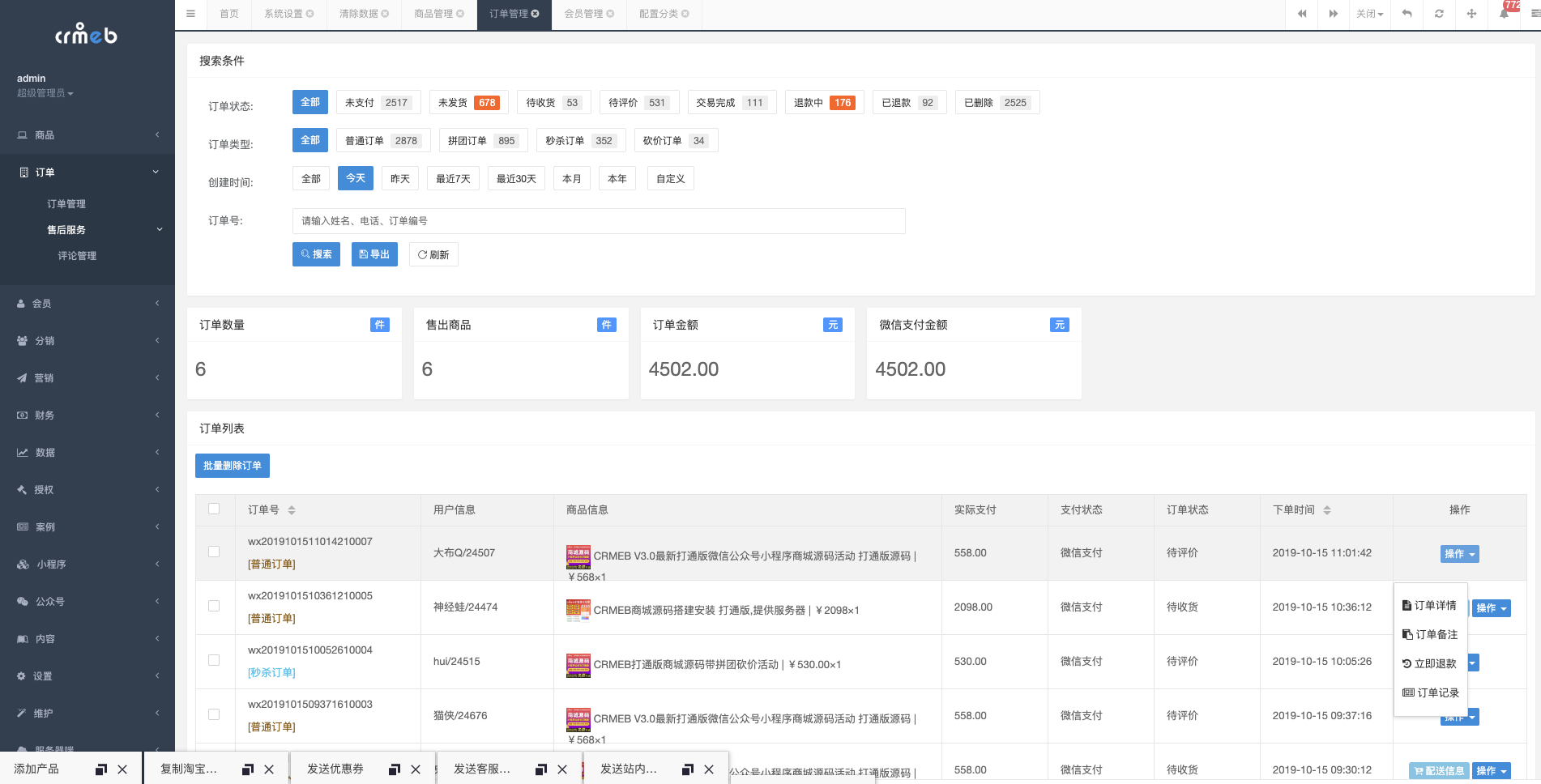
Task: Select the 退款中 status filter showing 176
Action: (x=824, y=102)
